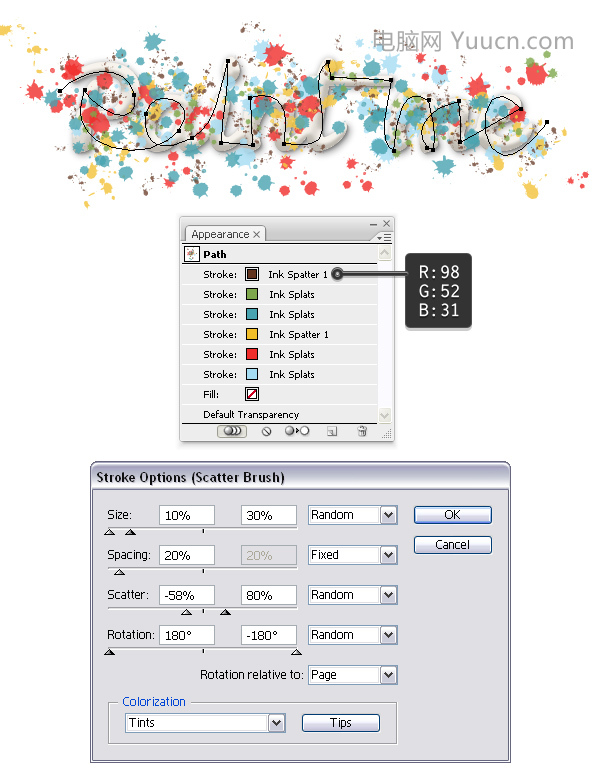This screenshot has height=780, width=600.
Task: Click the brown stroke color swatch
Action: 252,274
